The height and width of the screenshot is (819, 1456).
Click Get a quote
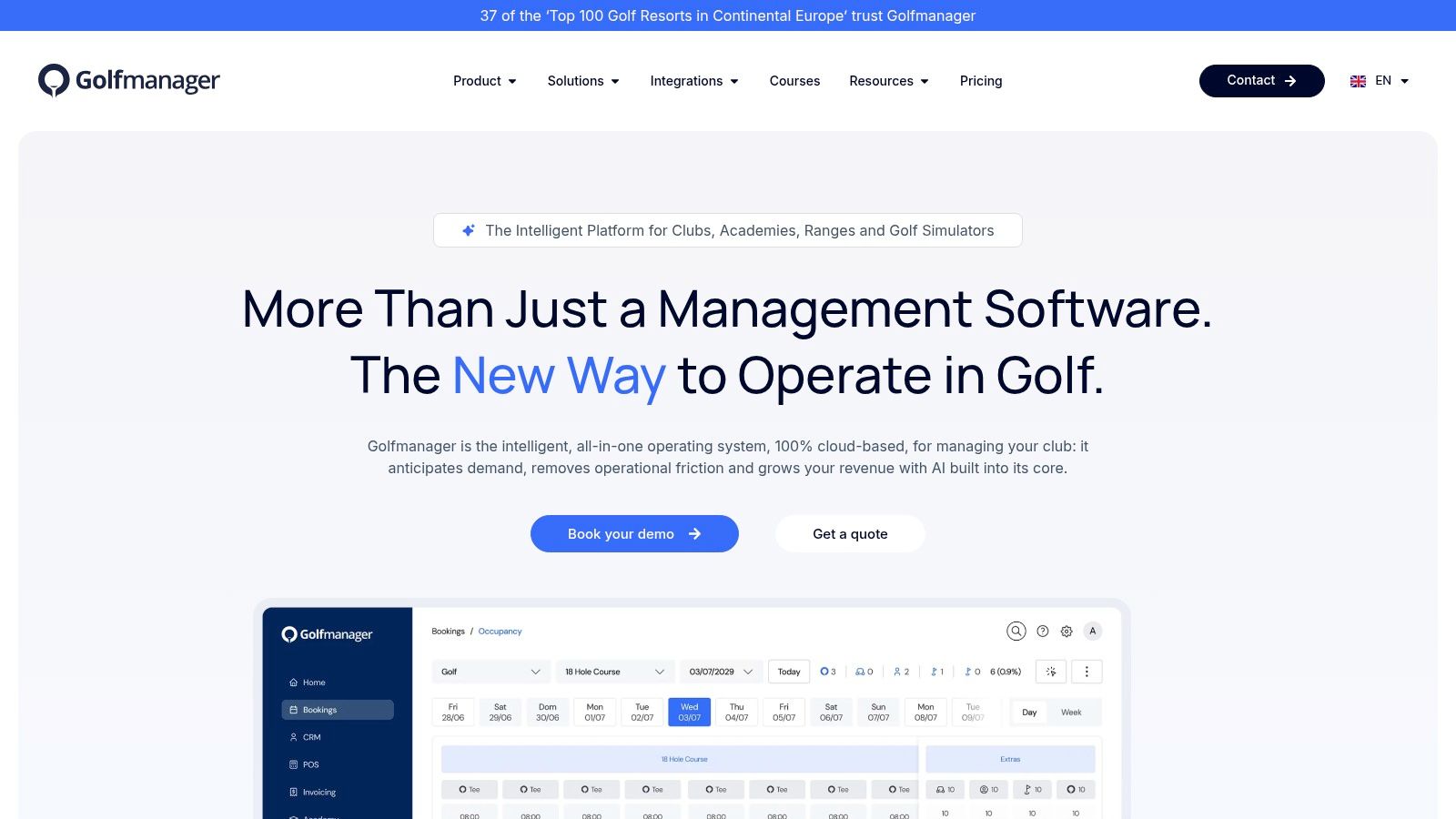coord(850,533)
